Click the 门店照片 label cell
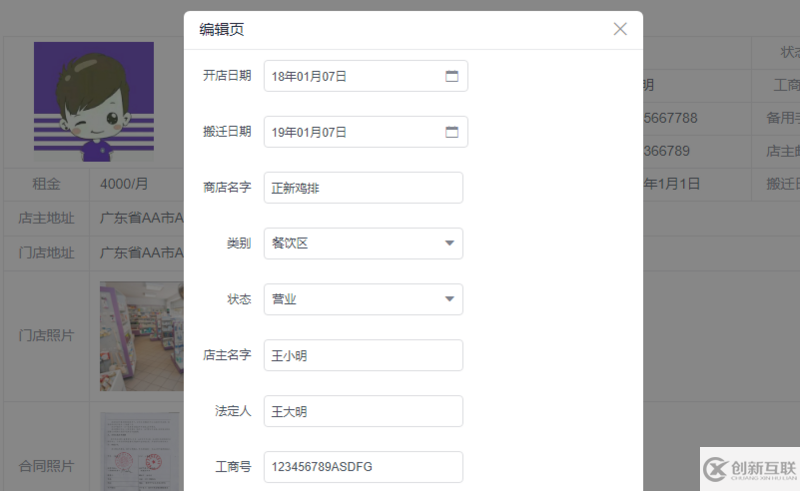Image resolution: width=800 pixels, height=491 pixels. [x=46, y=336]
